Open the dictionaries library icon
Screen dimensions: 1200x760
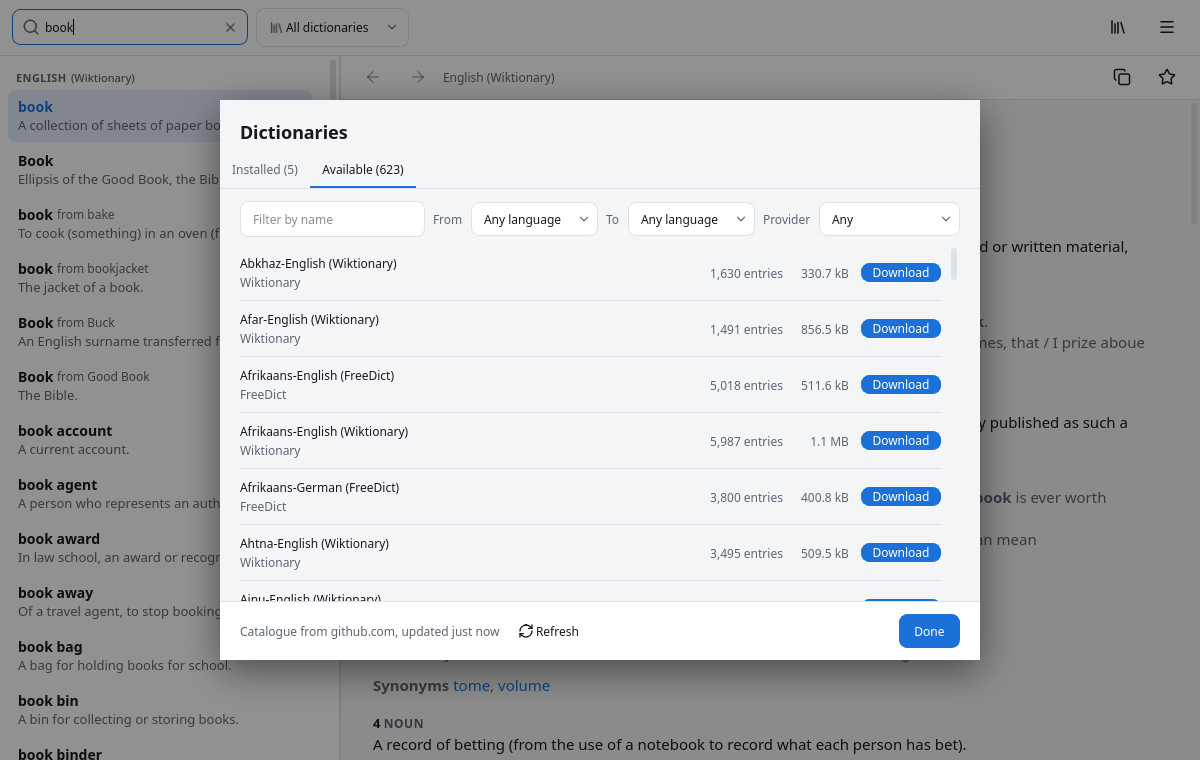(1118, 28)
